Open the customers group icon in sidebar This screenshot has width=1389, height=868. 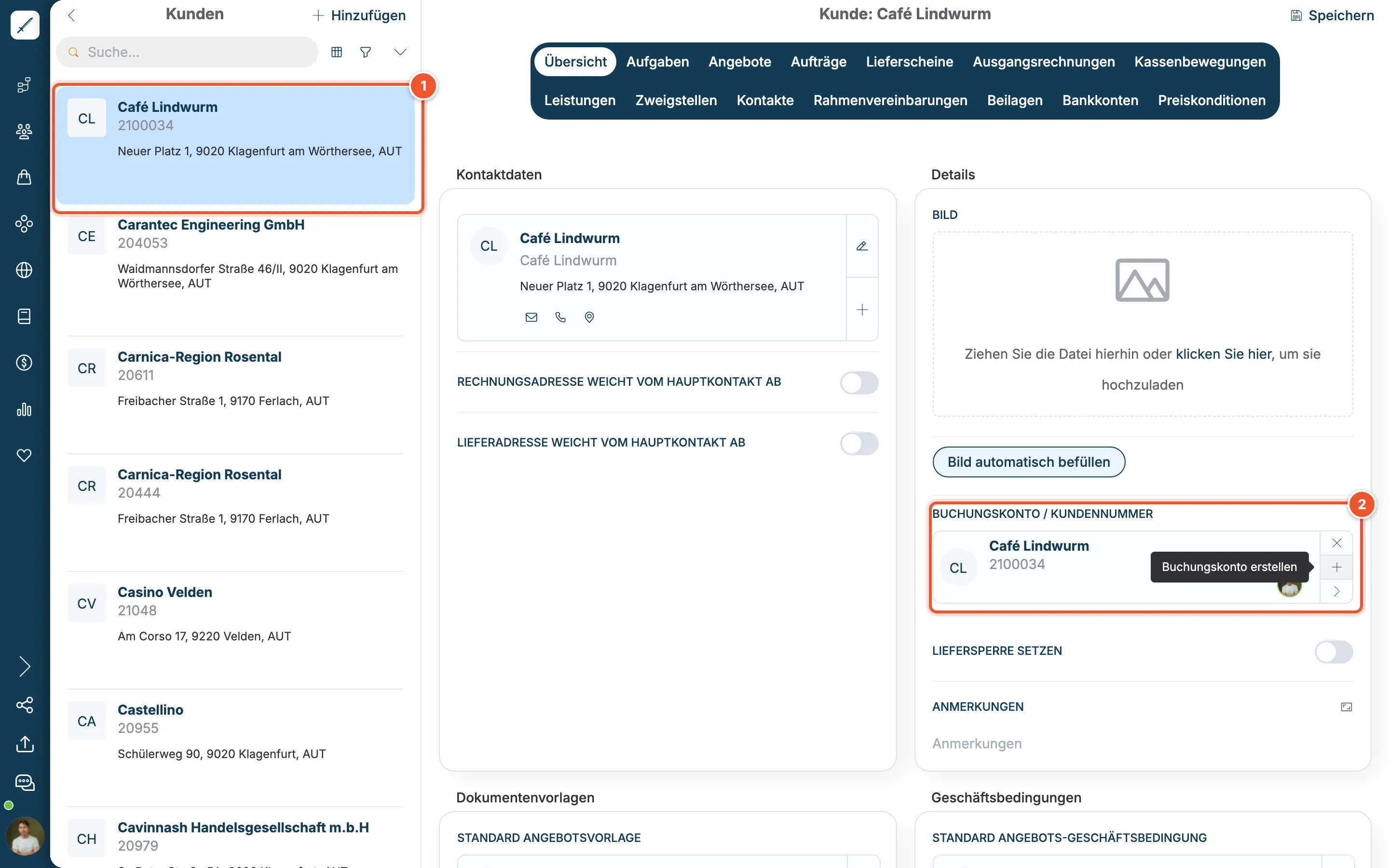tap(24, 132)
